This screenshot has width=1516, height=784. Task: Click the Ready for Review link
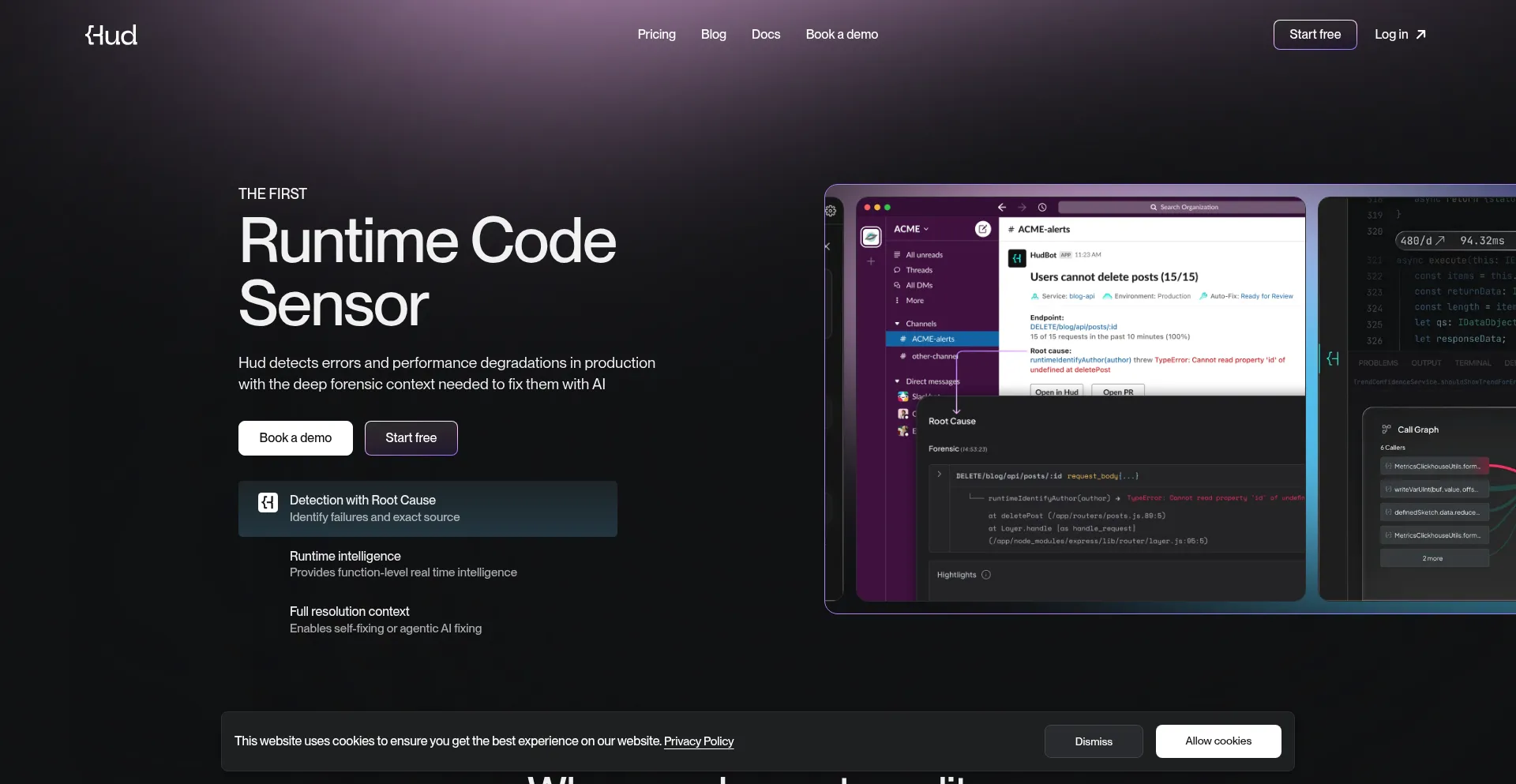[1266, 297]
